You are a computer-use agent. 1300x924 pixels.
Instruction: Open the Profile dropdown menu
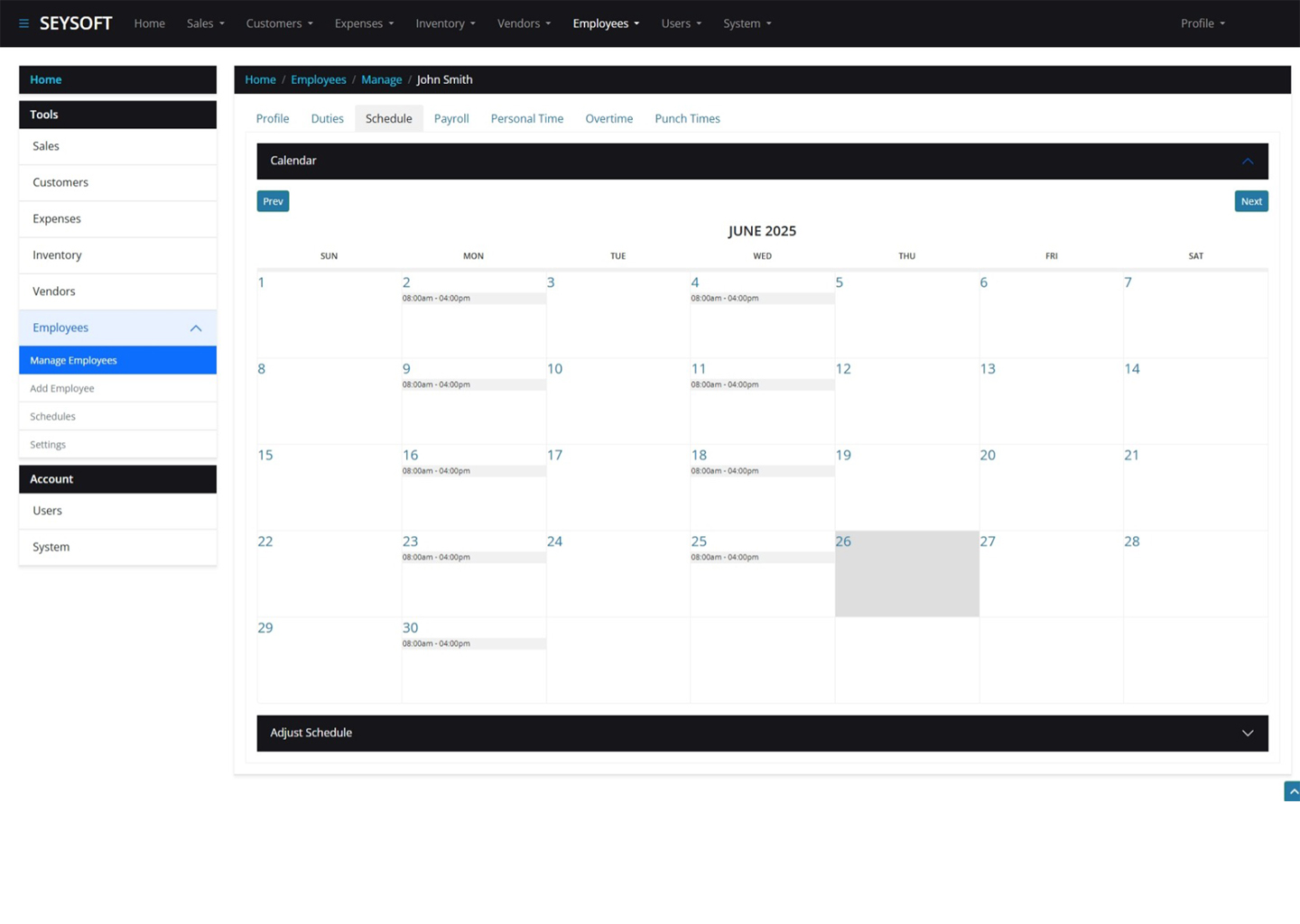(1202, 23)
